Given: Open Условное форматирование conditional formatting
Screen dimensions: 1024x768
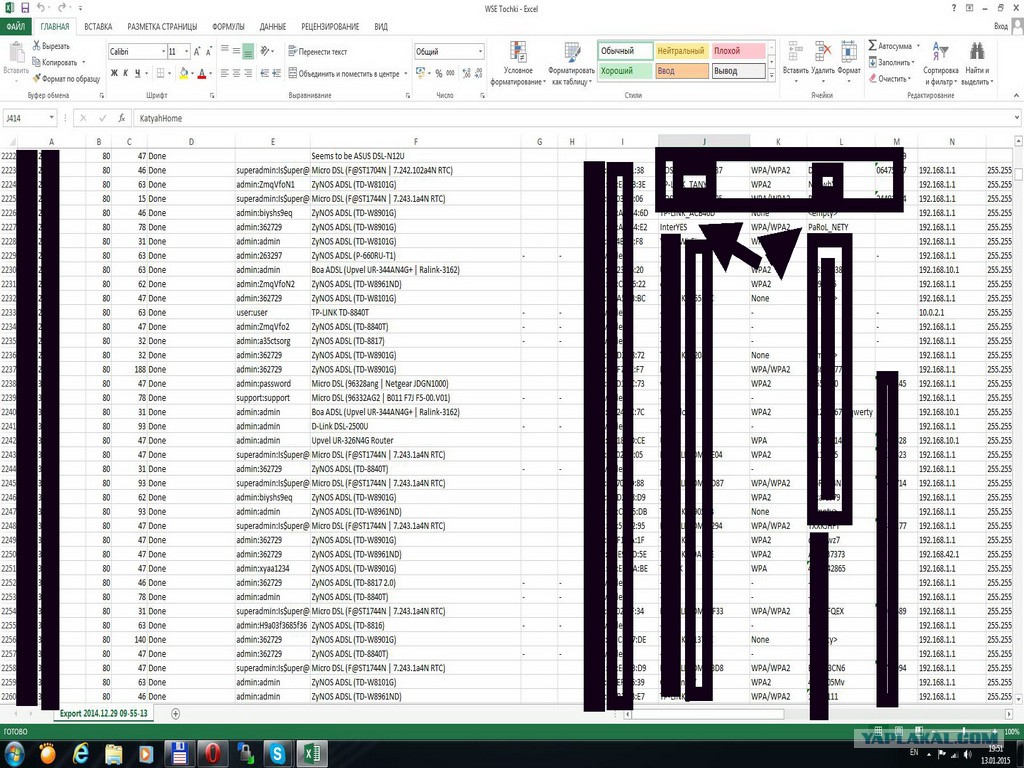Looking at the screenshot, I should (519, 63).
